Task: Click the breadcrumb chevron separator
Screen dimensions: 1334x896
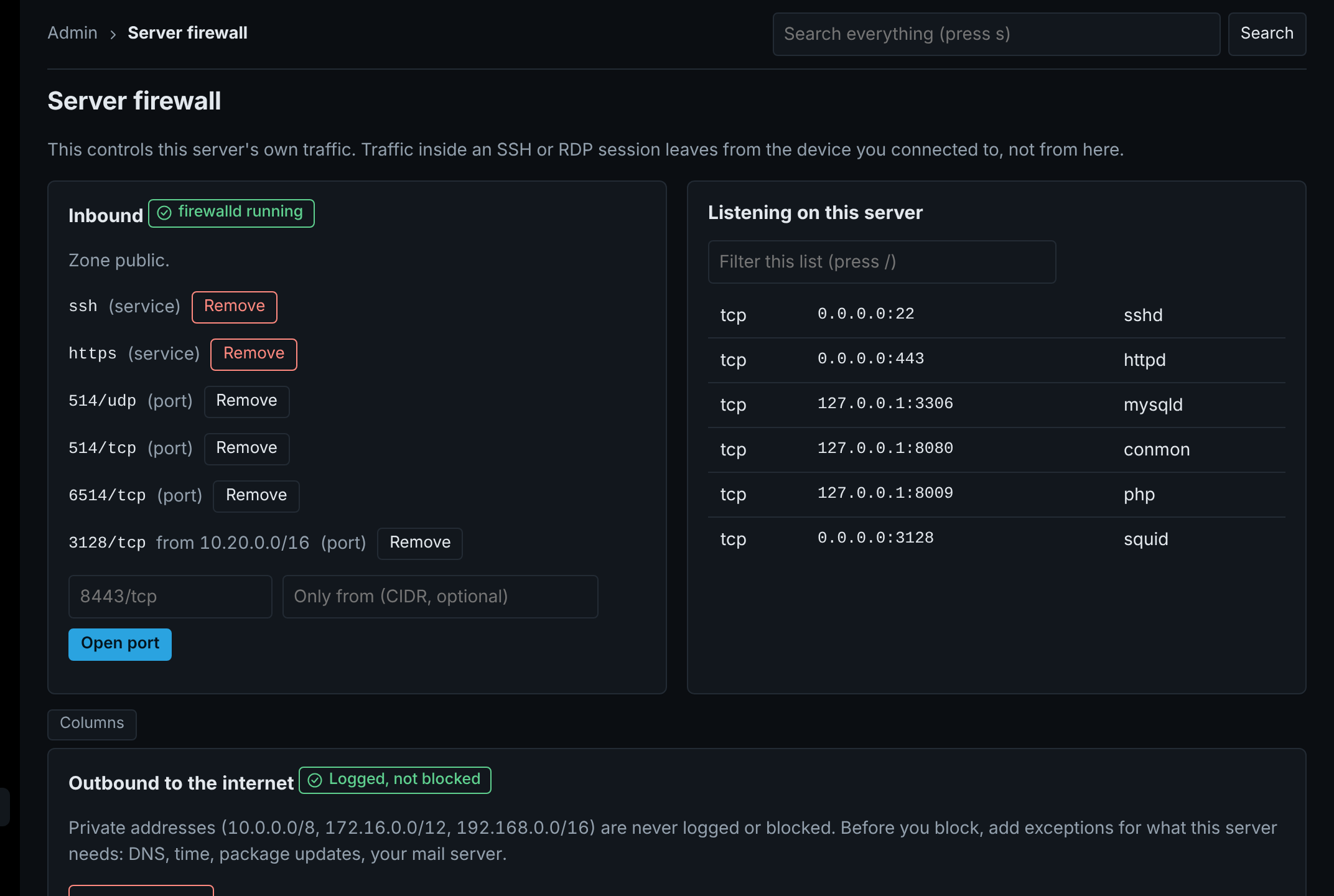Action: pyautogui.click(x=113, y=34)
